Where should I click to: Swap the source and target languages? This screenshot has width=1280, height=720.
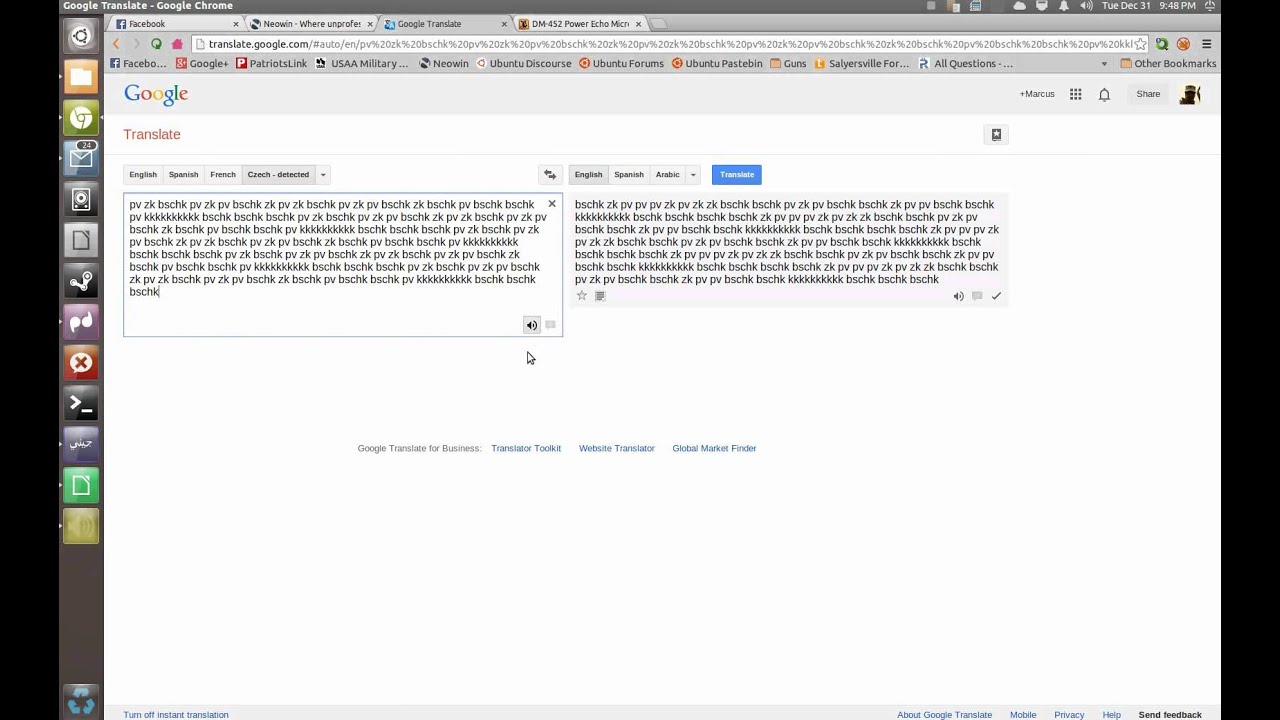click(x=549, y=175)
